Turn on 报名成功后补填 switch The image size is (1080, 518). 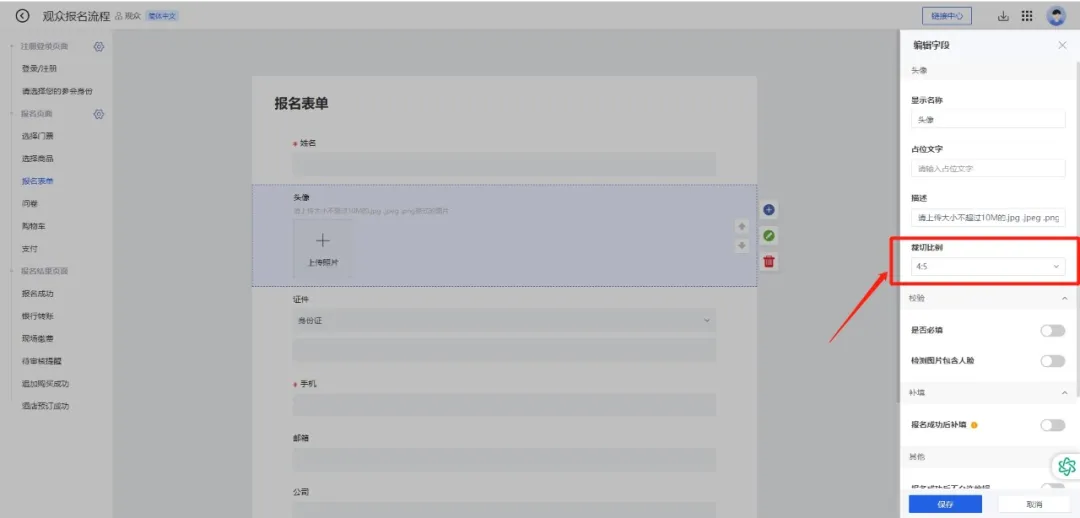(1052, 425)
